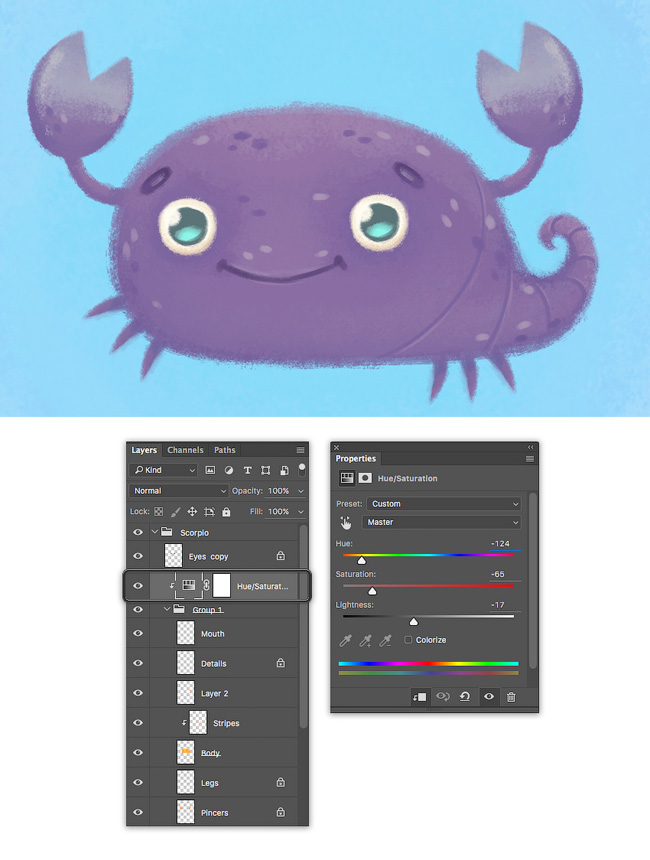Switch to the Channels tab
Viewport: 650px width, 860px height.
(185, 450)
